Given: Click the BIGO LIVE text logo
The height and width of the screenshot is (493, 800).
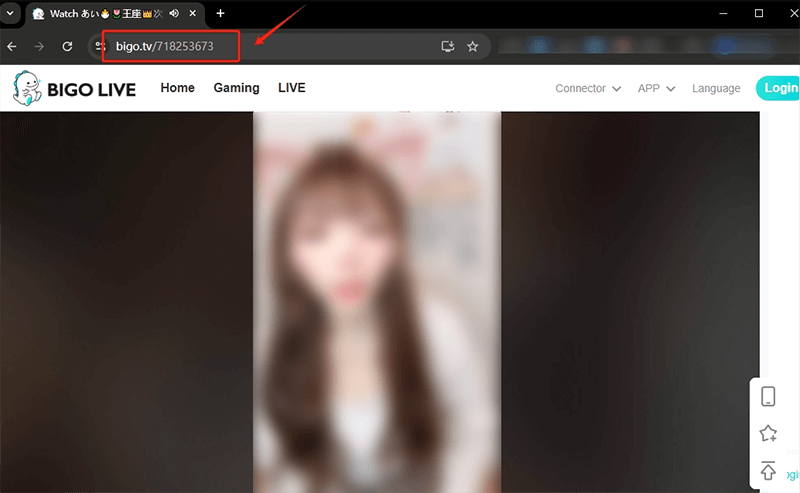Looking at the screenshot, I should pyautogui.click(x=91, y=90).
